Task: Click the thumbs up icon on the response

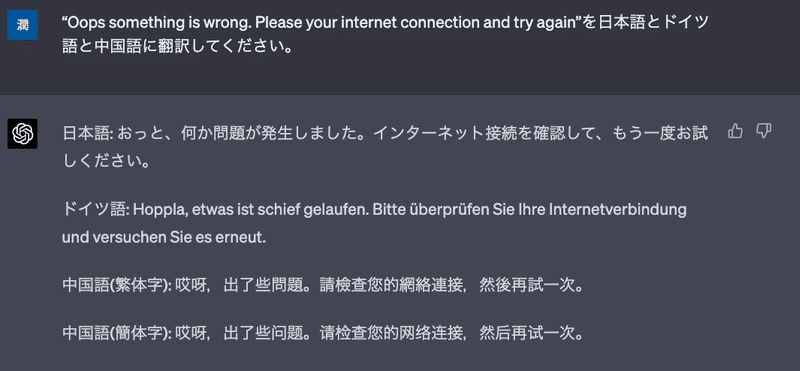Action: pyautogui.click(x=735, y=132)
